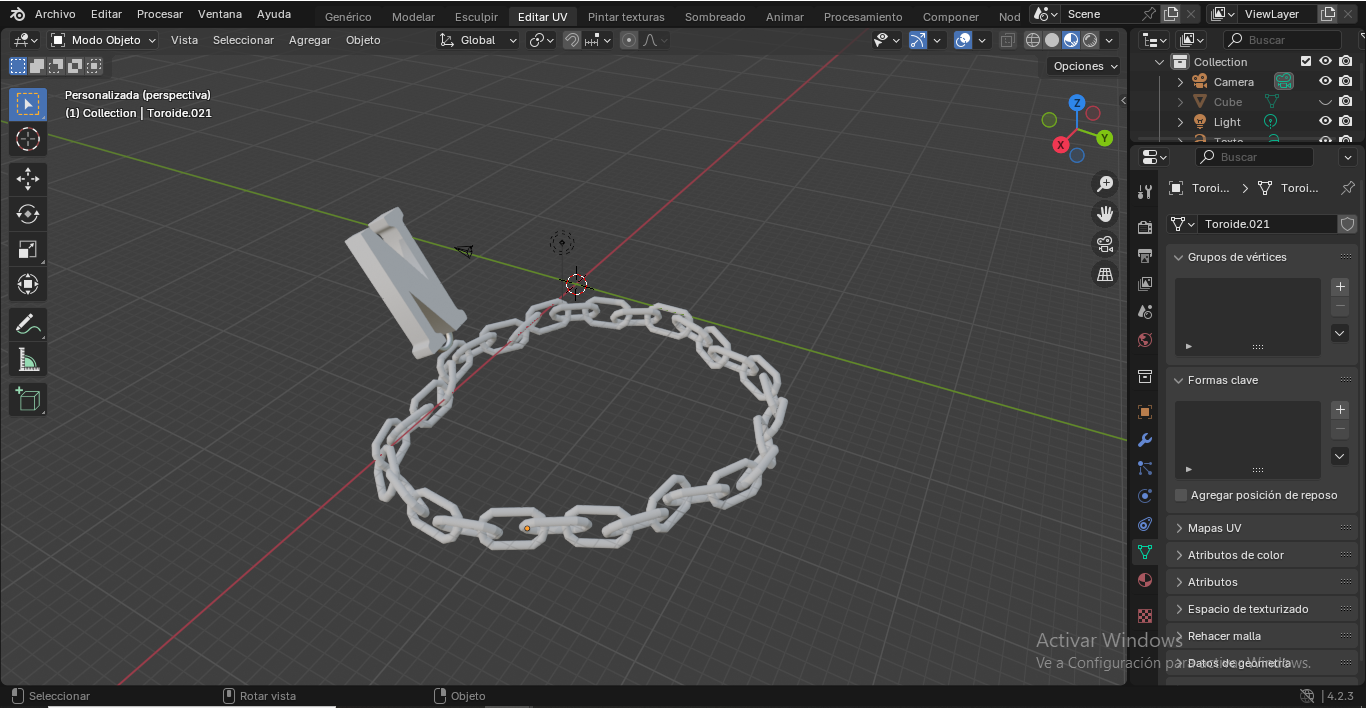Toggle the camera view icon
Image resolution: width=1366 pixels, height=708 pixels.
(1105, 244)
